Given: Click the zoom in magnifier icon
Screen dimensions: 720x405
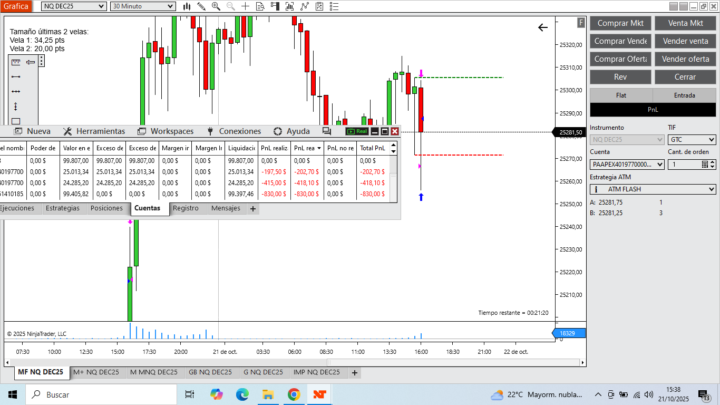Looking at the screenshot, I should pos(216,6).
